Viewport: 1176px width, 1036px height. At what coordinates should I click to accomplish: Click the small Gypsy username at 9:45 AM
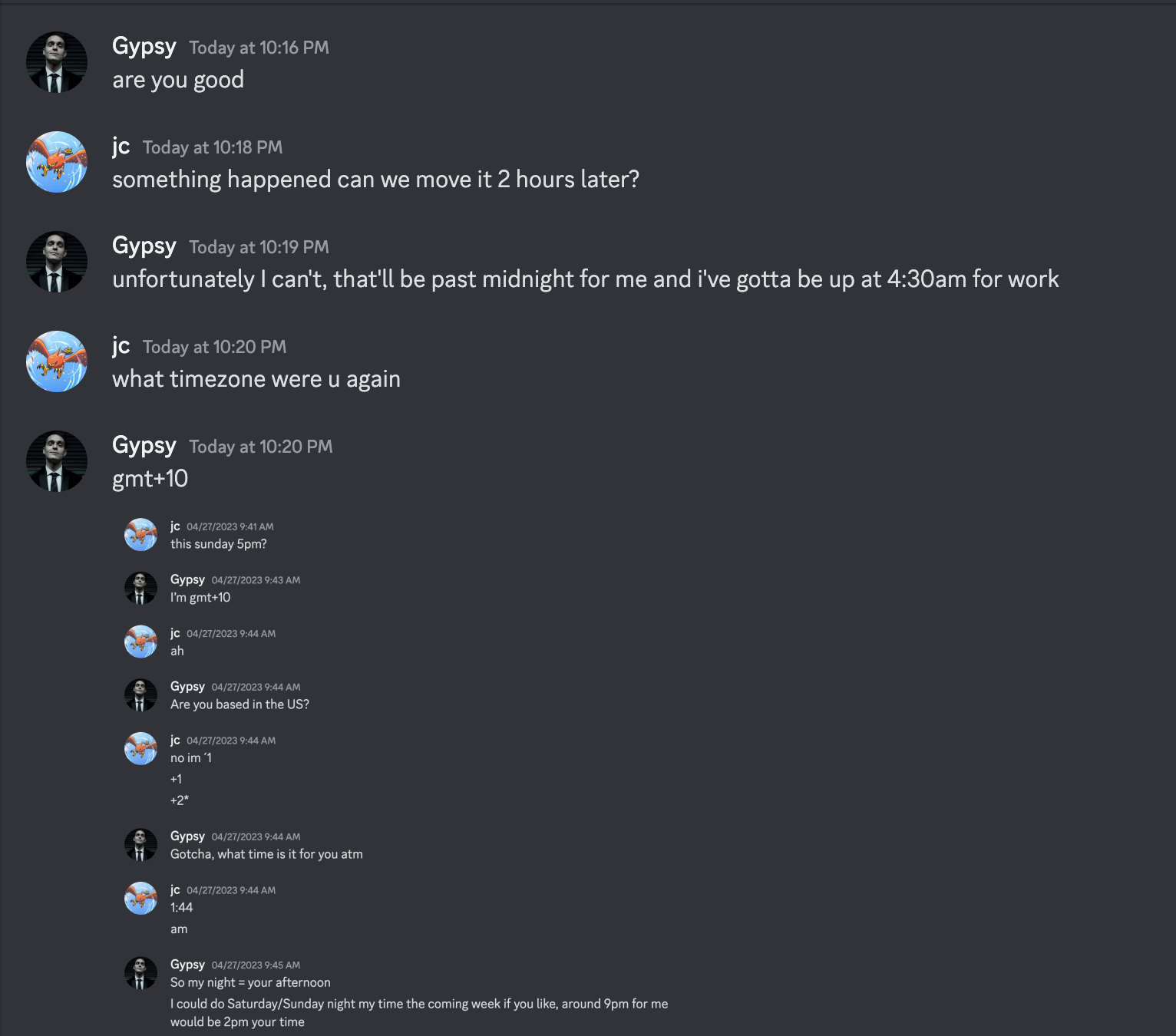click(x=187, y=965)
